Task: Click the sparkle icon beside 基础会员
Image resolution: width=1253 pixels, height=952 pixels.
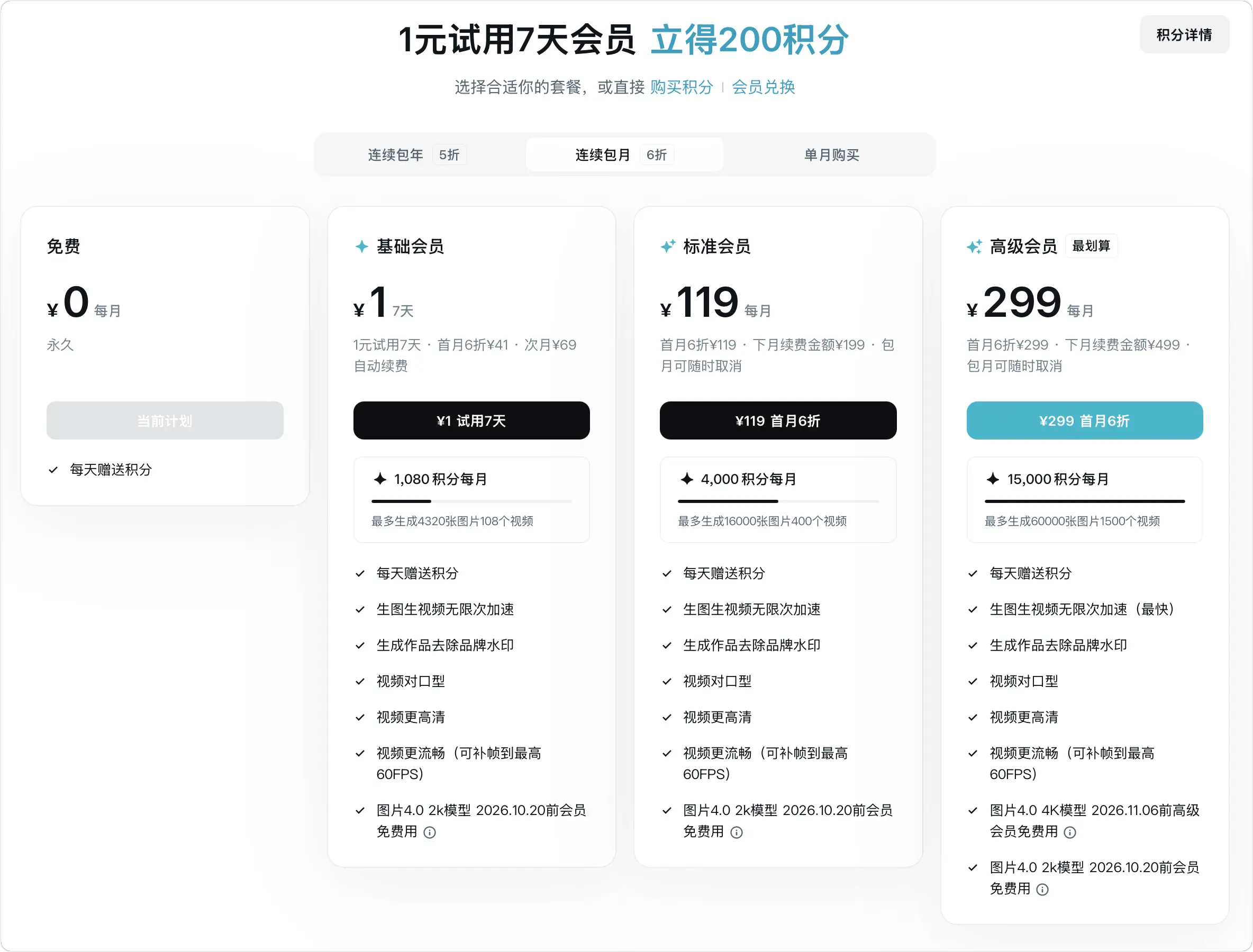Action: (361, 246)
